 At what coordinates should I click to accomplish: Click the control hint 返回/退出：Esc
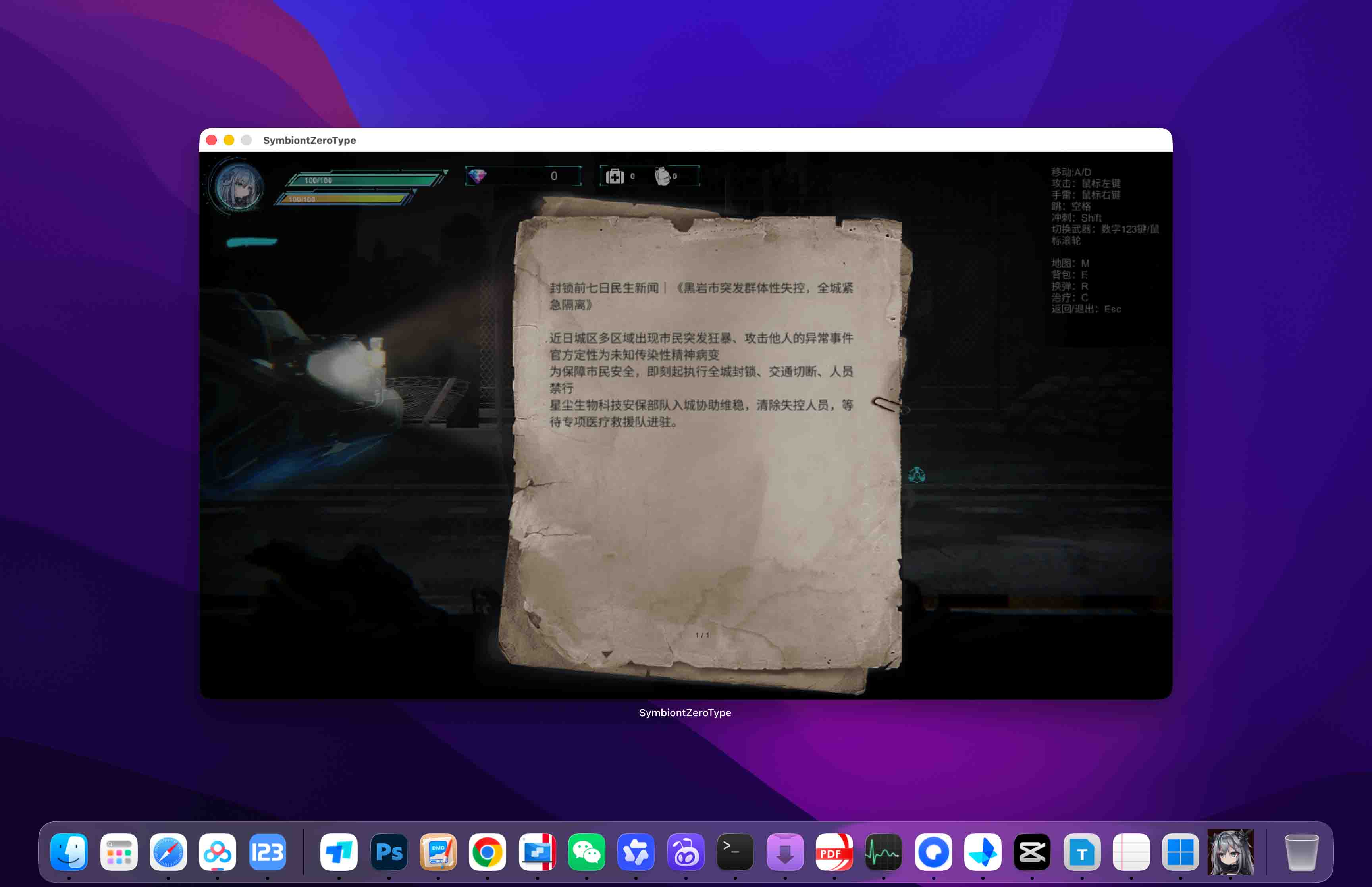[1086, 309]
